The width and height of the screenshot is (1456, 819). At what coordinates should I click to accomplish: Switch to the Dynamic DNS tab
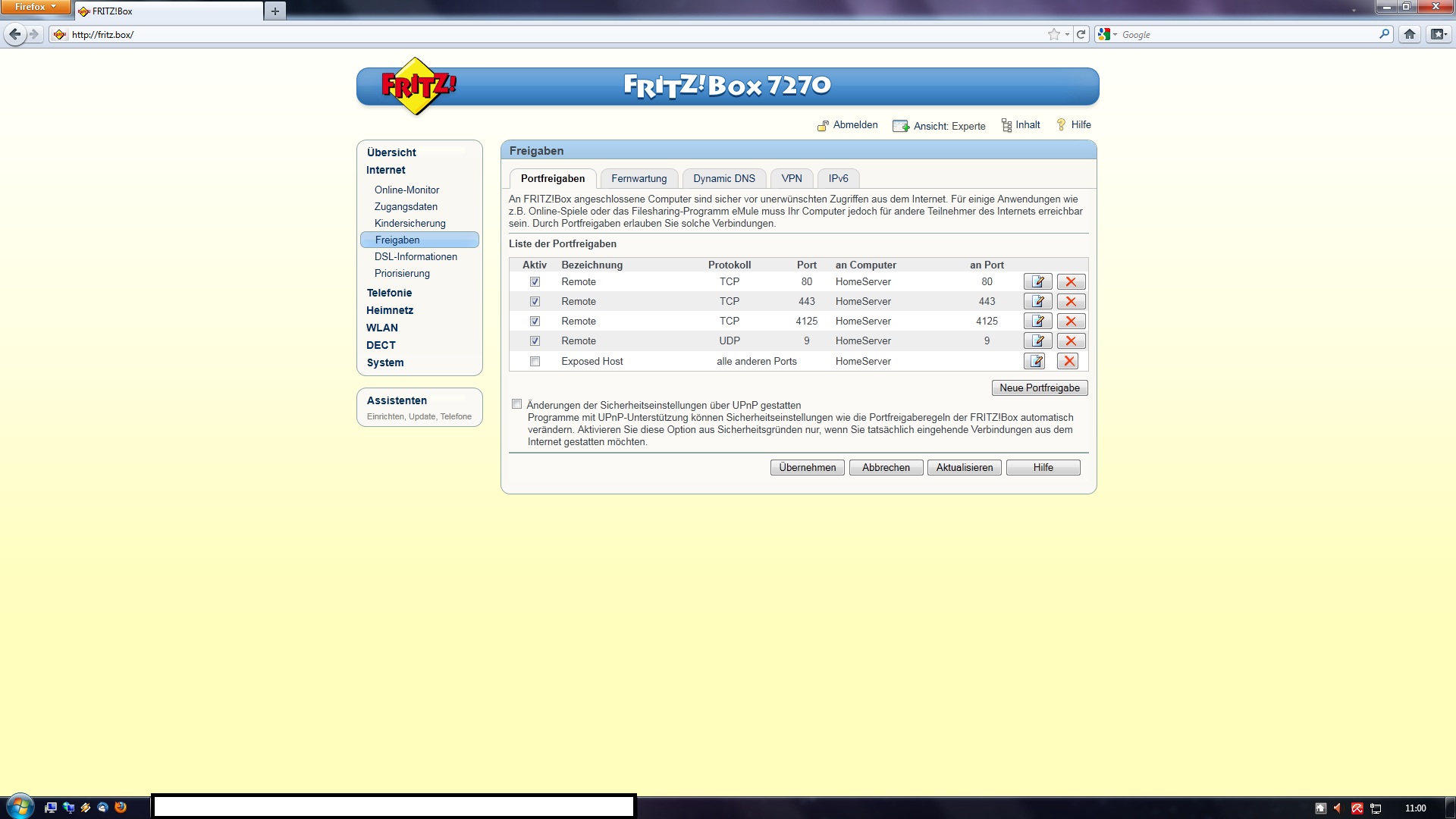click(724, 178)
